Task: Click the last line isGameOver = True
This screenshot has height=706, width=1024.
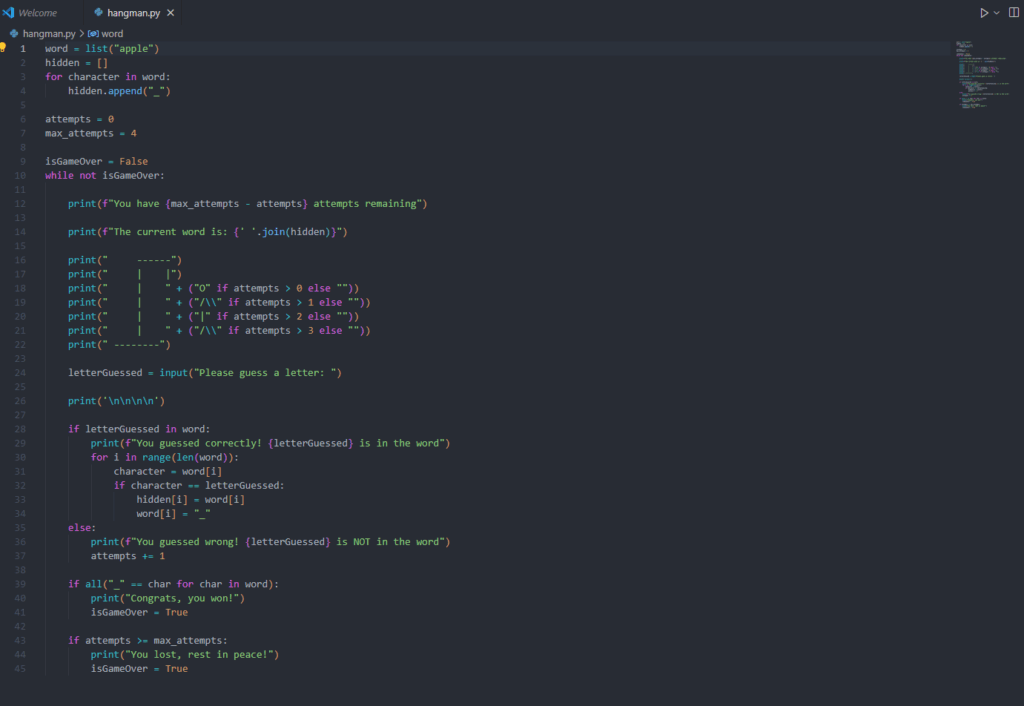Action: coord(139,668)
